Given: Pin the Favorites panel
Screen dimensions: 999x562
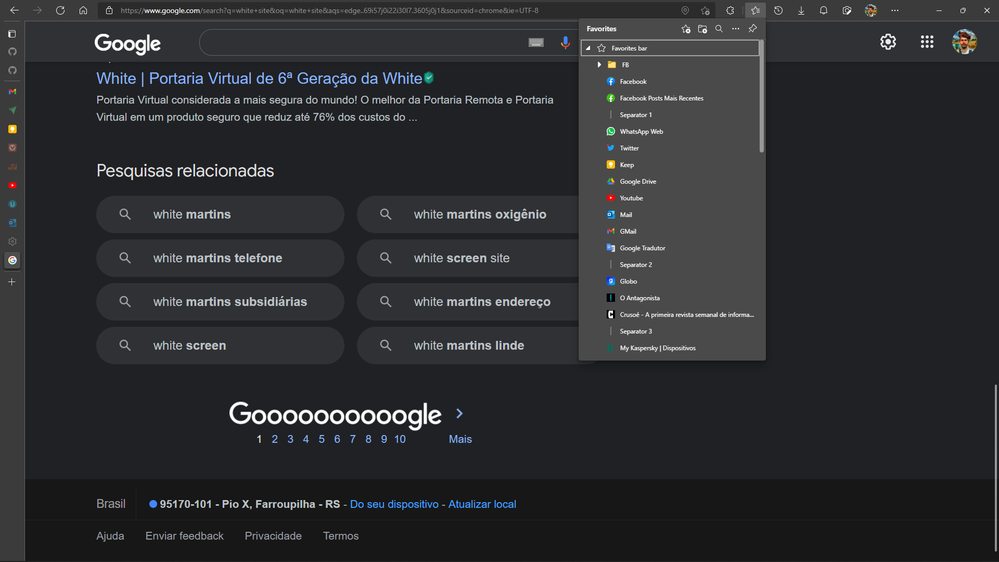Looking at the screenshot, I should 752,29.
